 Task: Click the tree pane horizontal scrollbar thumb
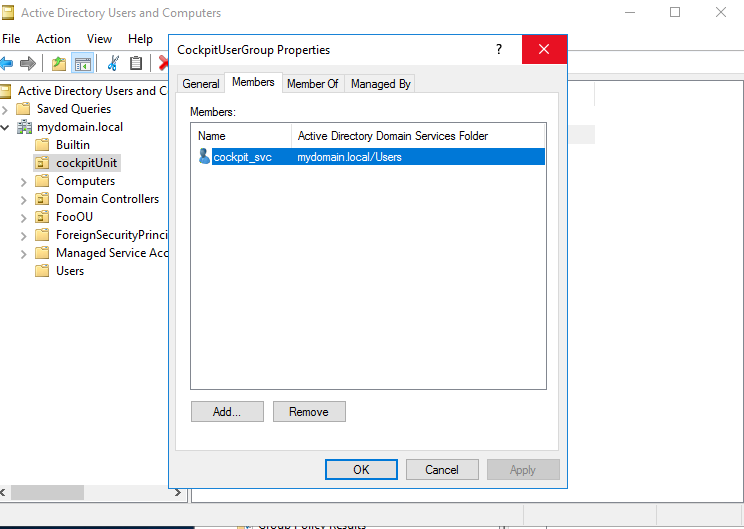47,492
